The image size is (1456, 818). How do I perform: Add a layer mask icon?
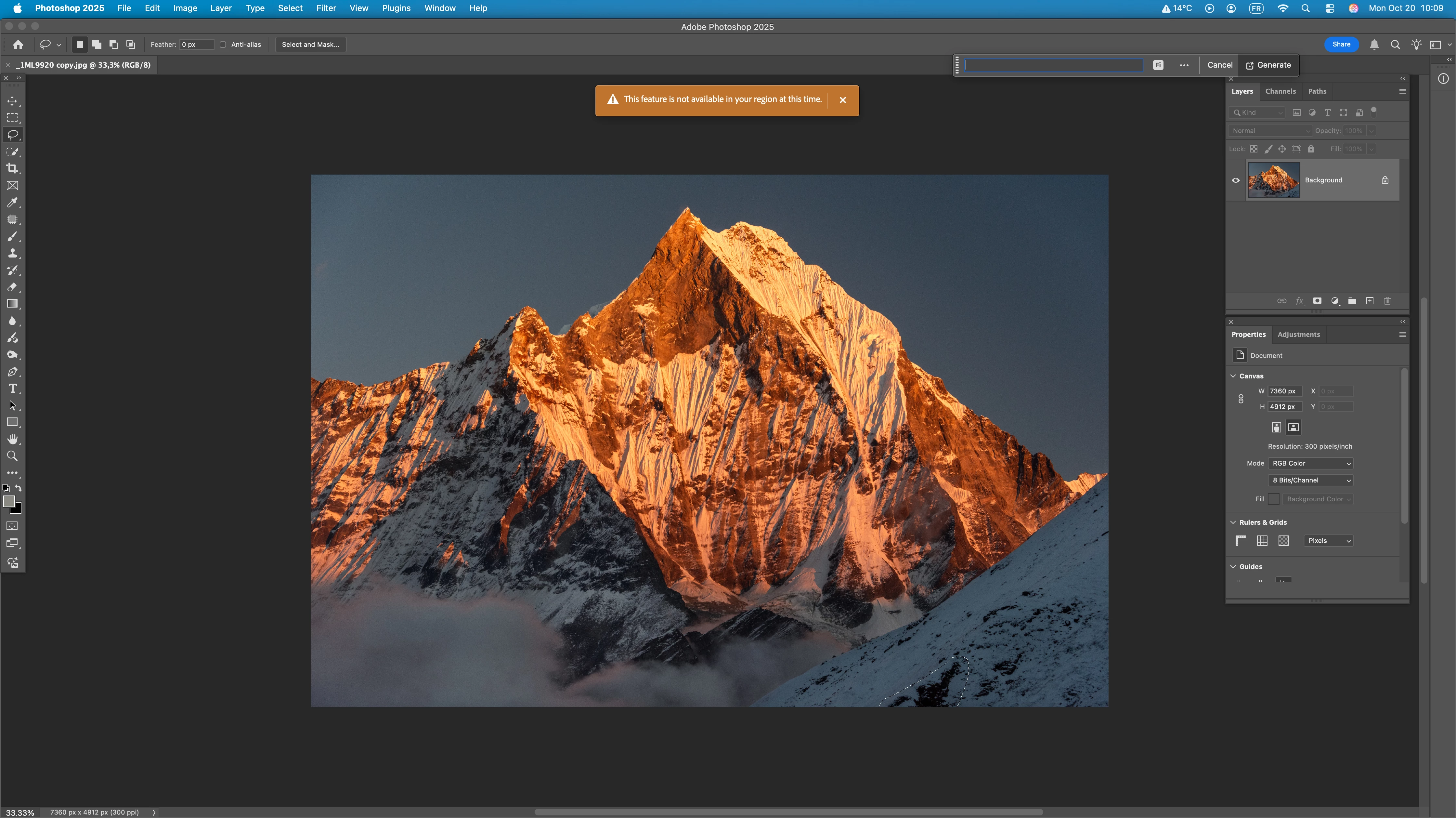pos(1317,301)
